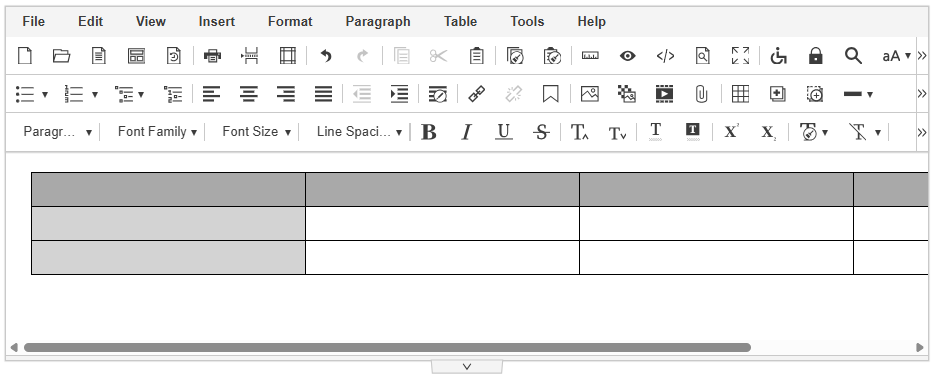This screenshot has height=377, width=935.
Task: Insert an image
Action: 590,94
